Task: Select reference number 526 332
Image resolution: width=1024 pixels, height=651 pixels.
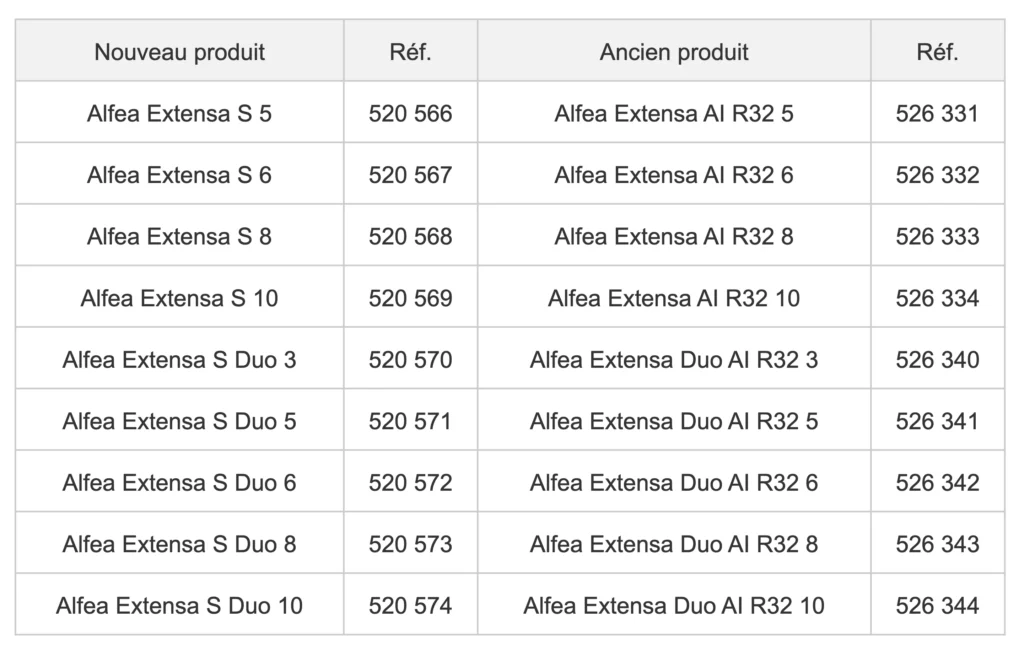Action: [x=937, y=175]
